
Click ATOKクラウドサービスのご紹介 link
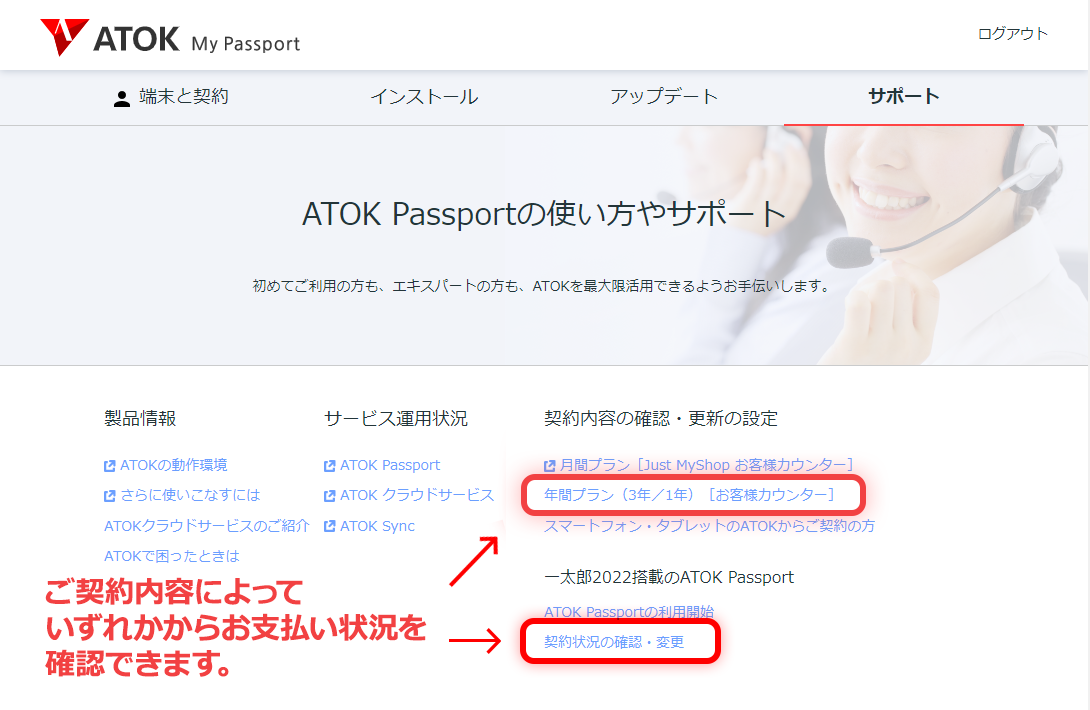pos(206,526)
